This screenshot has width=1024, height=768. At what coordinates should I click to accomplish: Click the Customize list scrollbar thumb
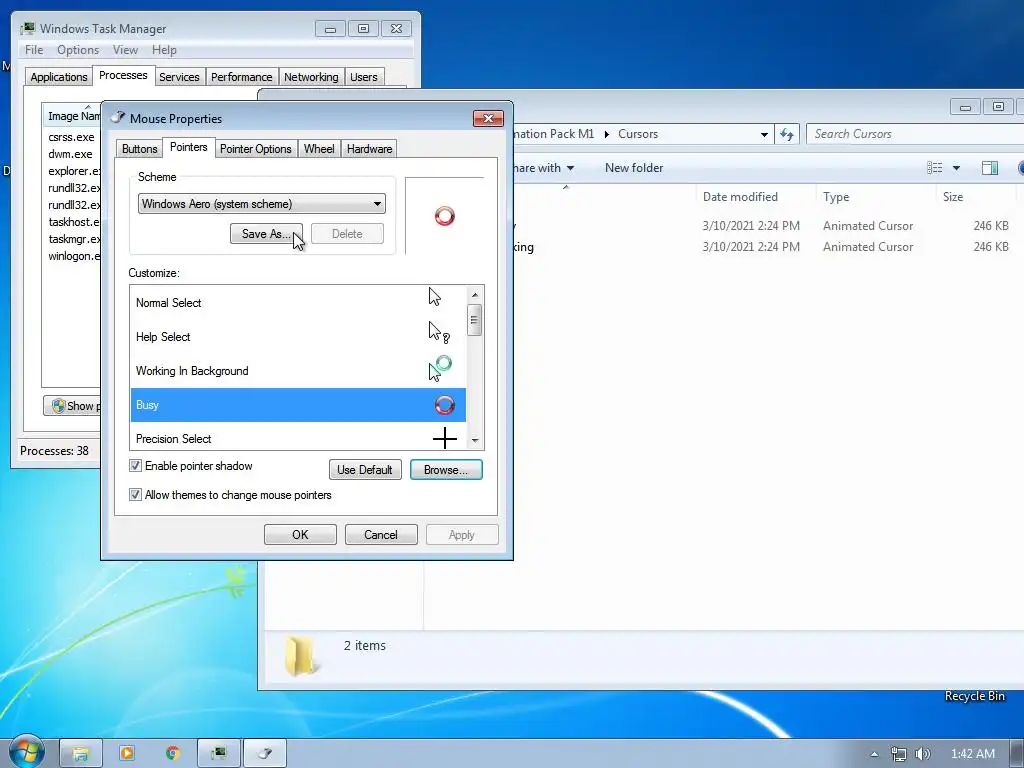coord(474,320)
